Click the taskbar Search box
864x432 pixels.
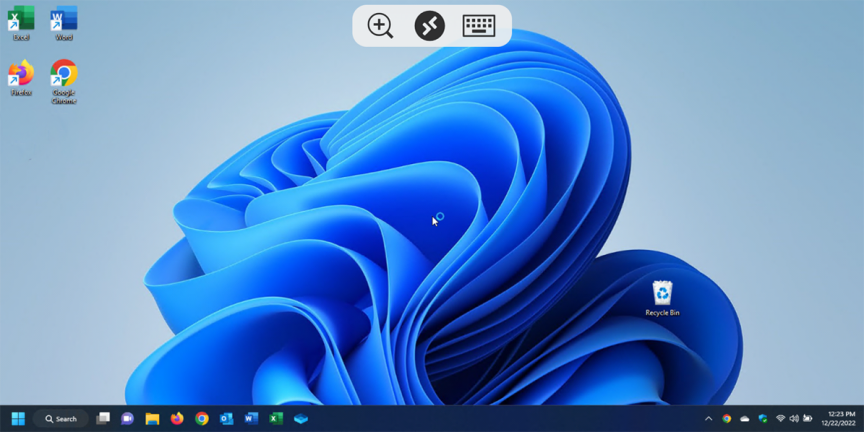61,419
